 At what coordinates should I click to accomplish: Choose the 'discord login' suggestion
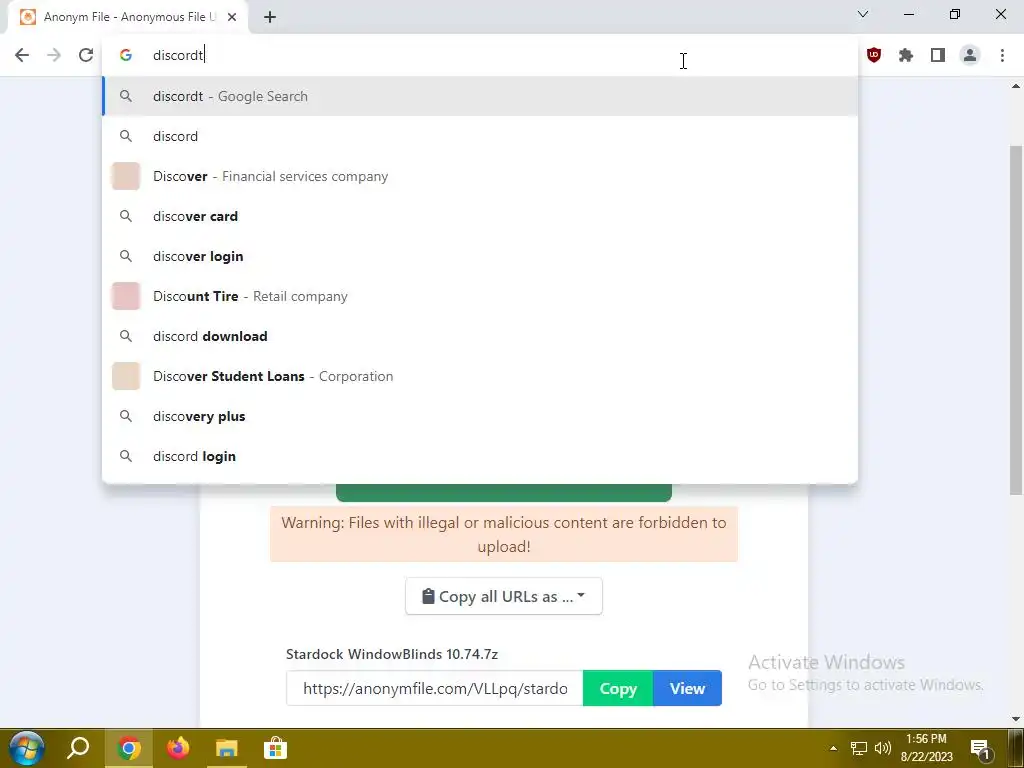point(480,456)
